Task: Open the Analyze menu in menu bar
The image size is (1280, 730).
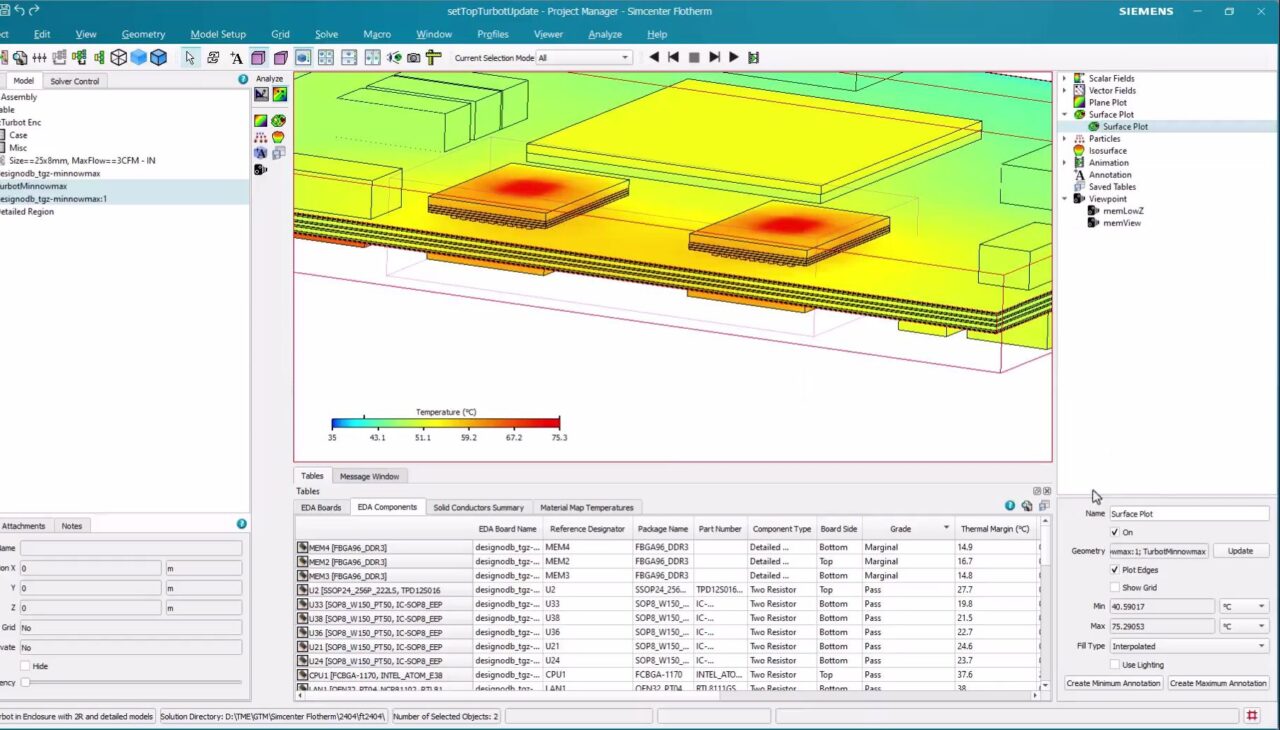Action: (x=605, y=34)
